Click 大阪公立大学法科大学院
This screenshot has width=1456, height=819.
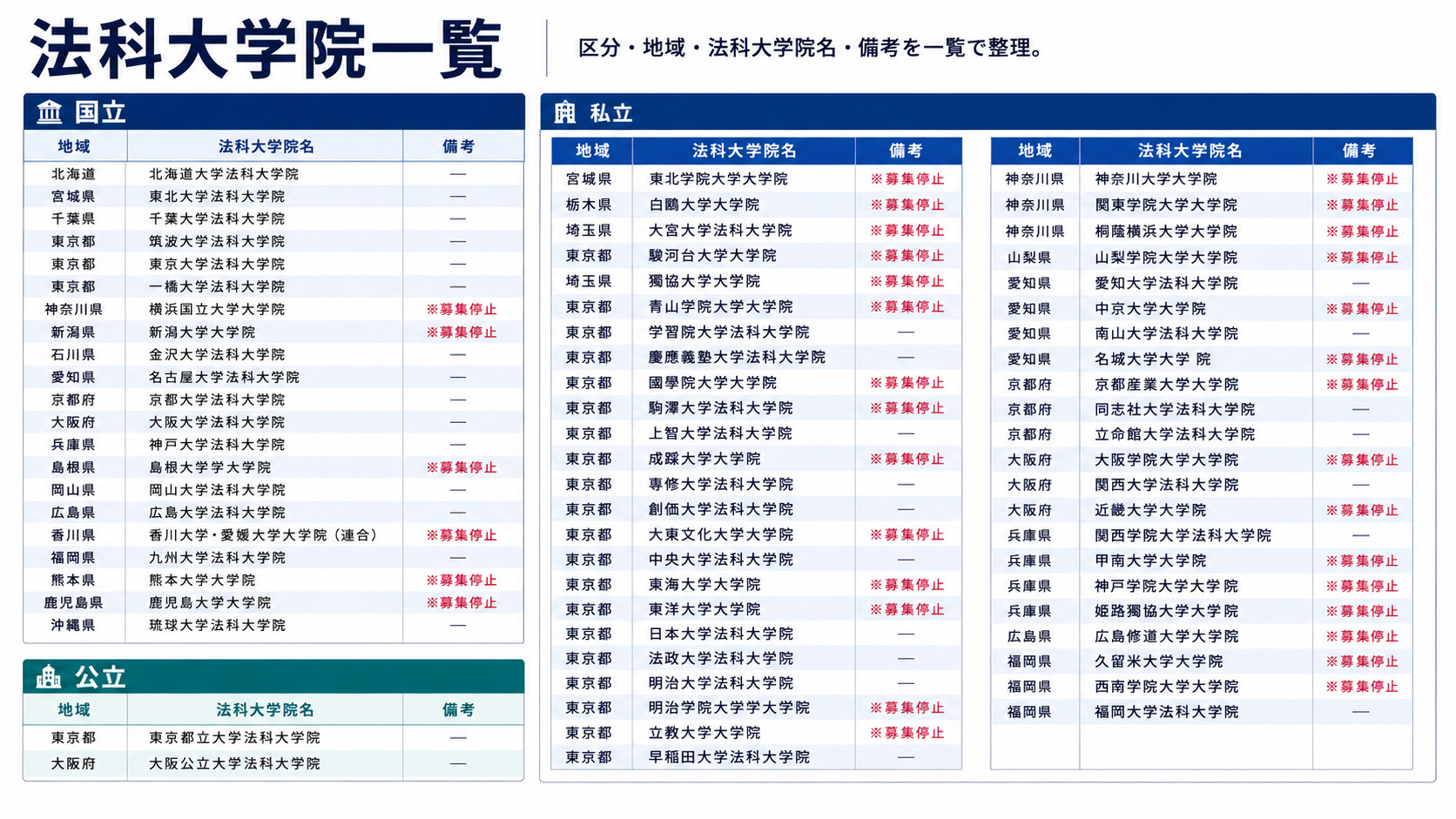coord(234,763)
